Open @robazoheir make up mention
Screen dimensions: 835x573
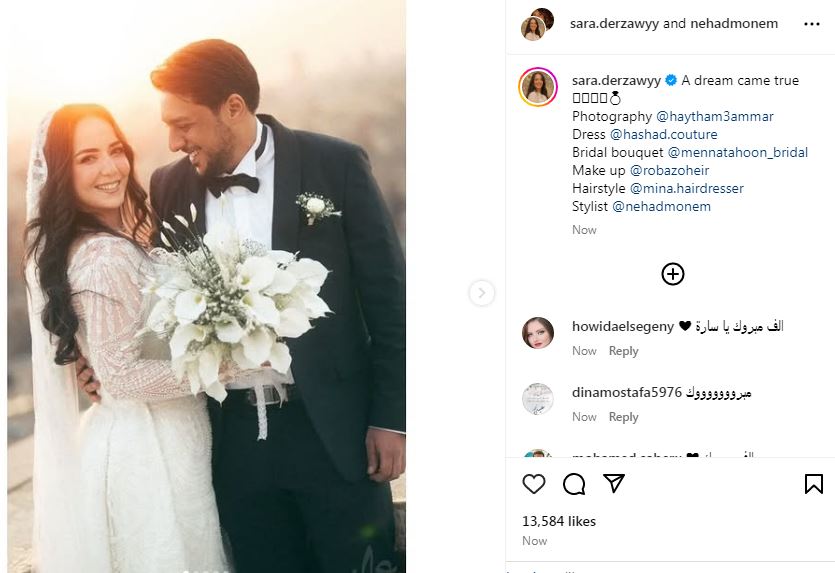[670, 170]
